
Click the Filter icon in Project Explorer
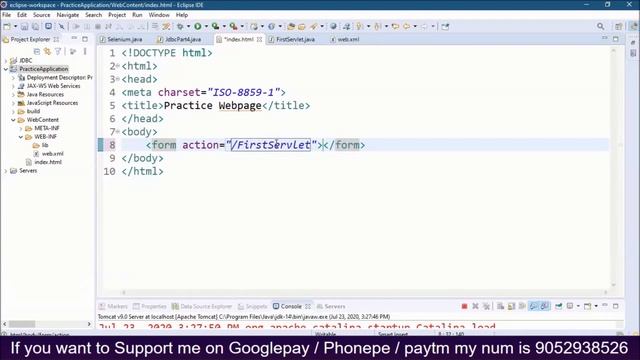58,51
